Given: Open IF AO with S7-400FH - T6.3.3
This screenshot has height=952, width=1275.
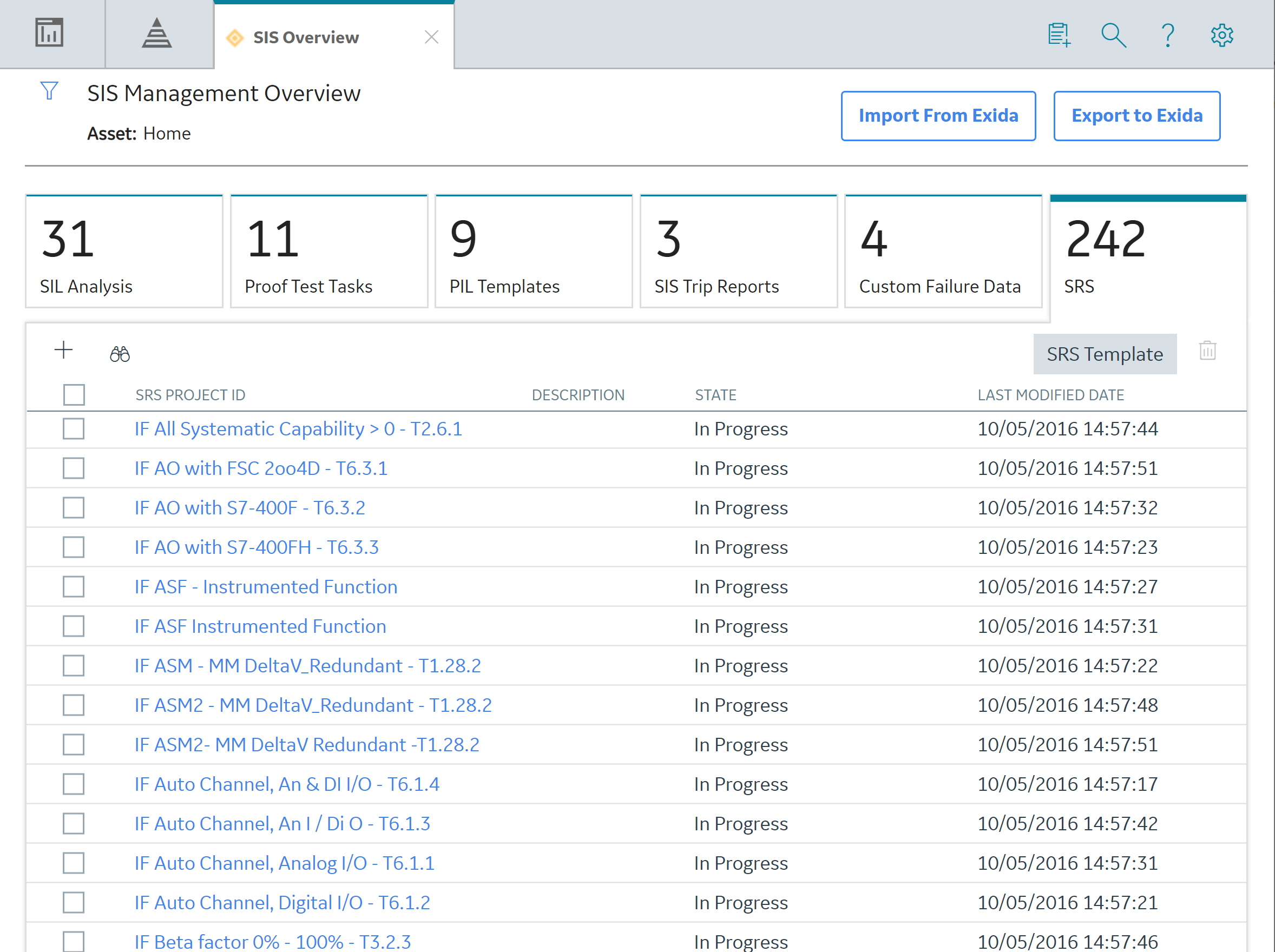Looking at the screenshot, I should pyautogui.click(x=257, y=547).
